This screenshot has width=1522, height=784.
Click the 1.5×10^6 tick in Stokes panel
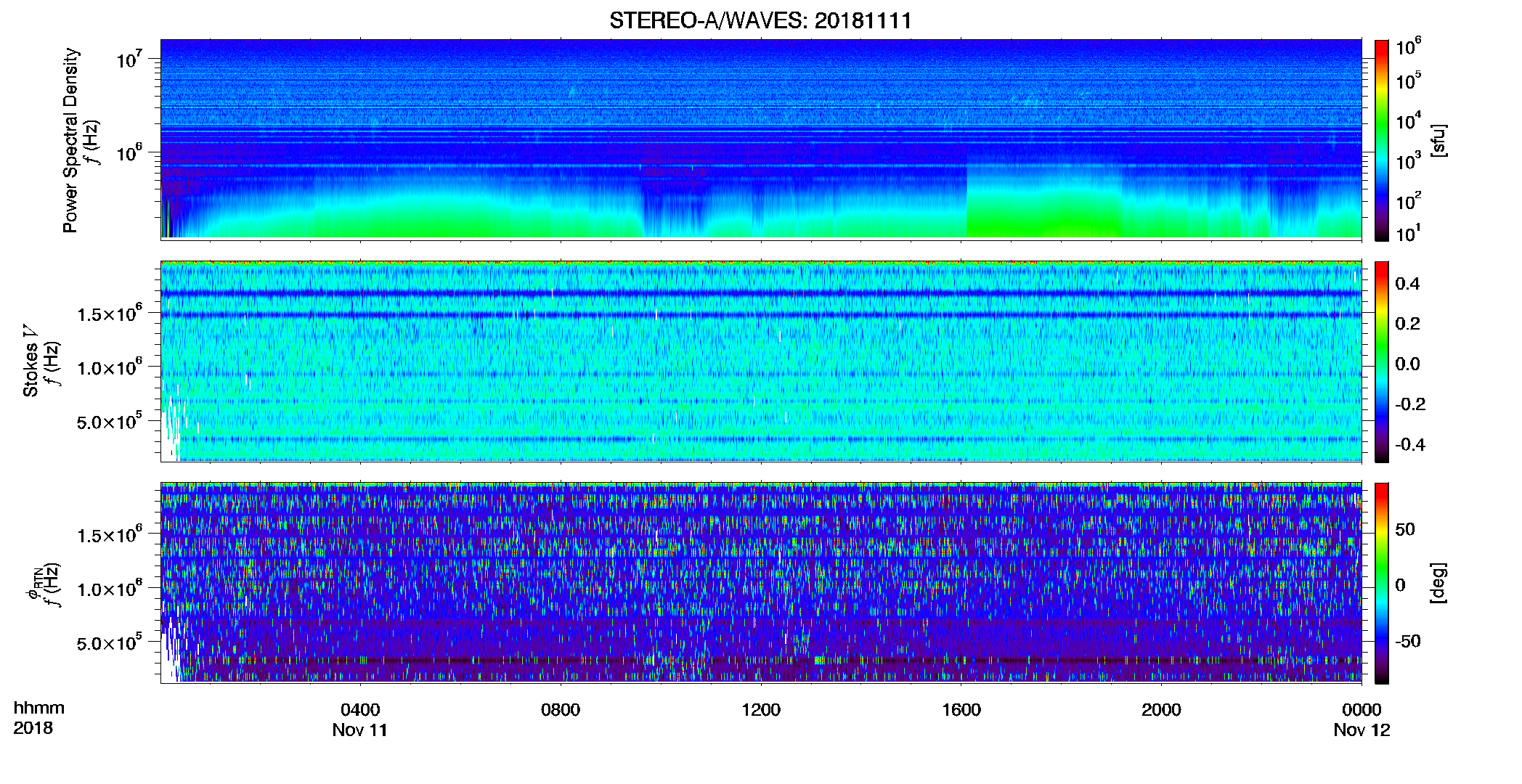110,313
